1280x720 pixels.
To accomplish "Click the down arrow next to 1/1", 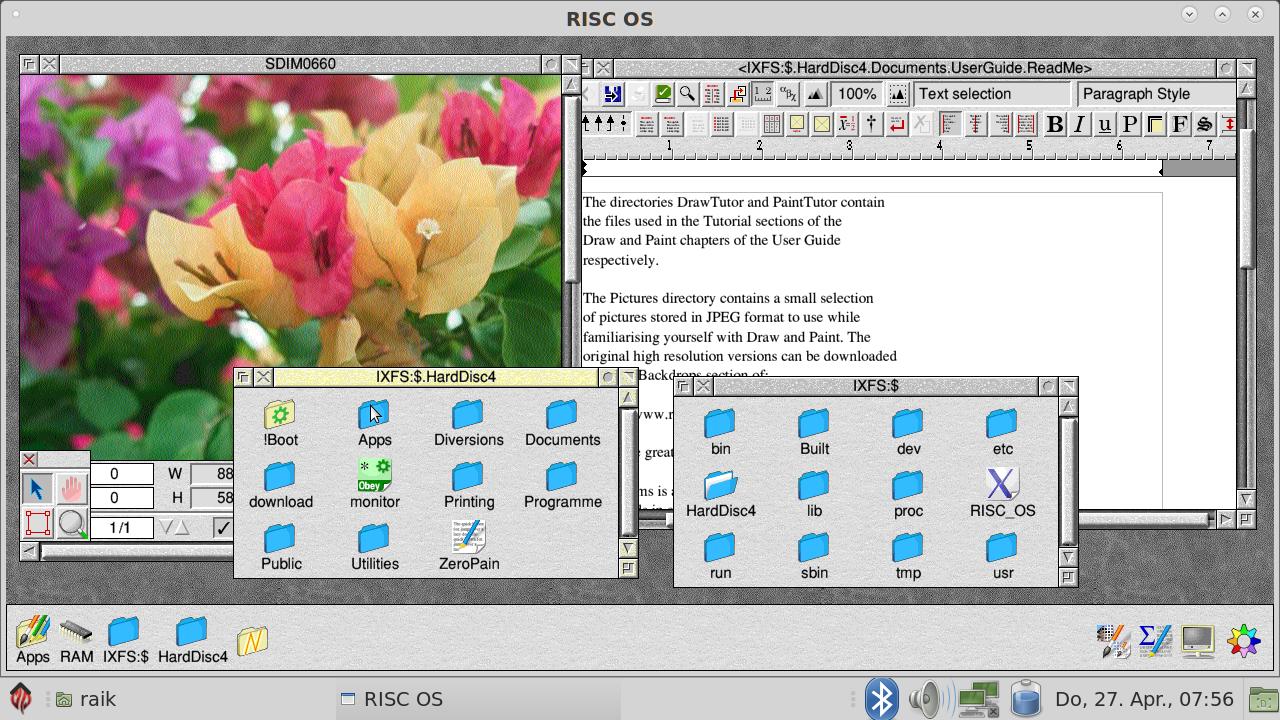I will [x=166, y=527].
